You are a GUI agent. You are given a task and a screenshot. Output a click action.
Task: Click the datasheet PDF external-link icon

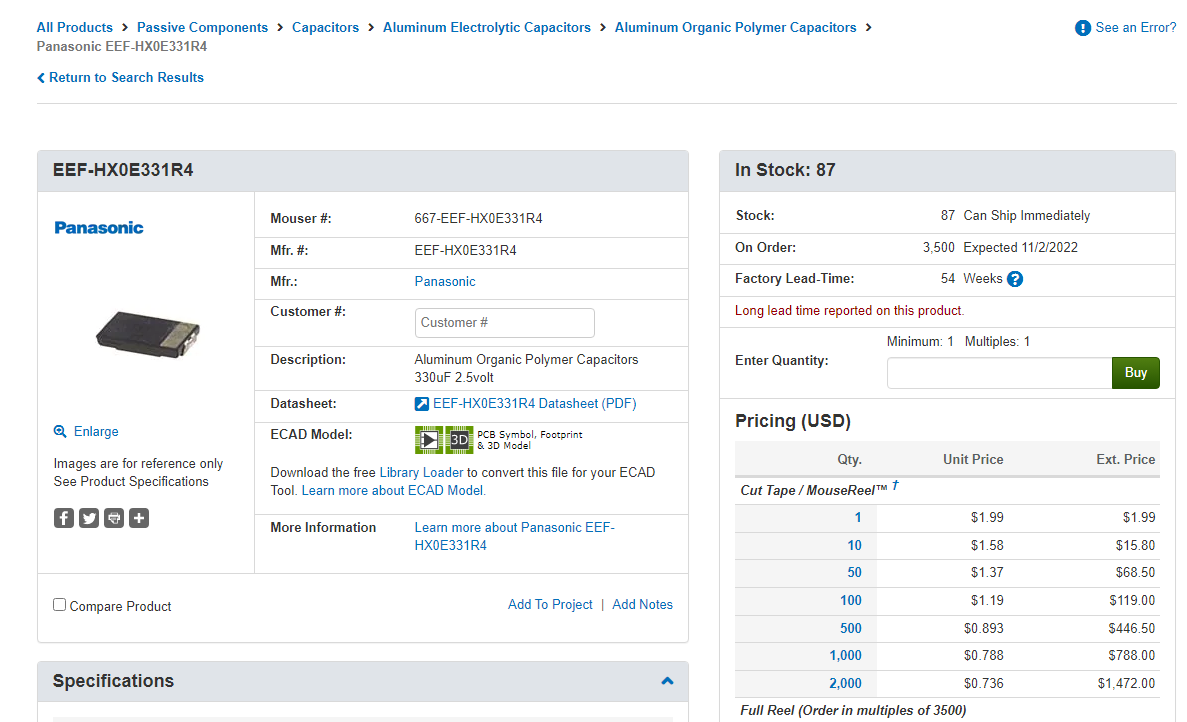(422, 404)
